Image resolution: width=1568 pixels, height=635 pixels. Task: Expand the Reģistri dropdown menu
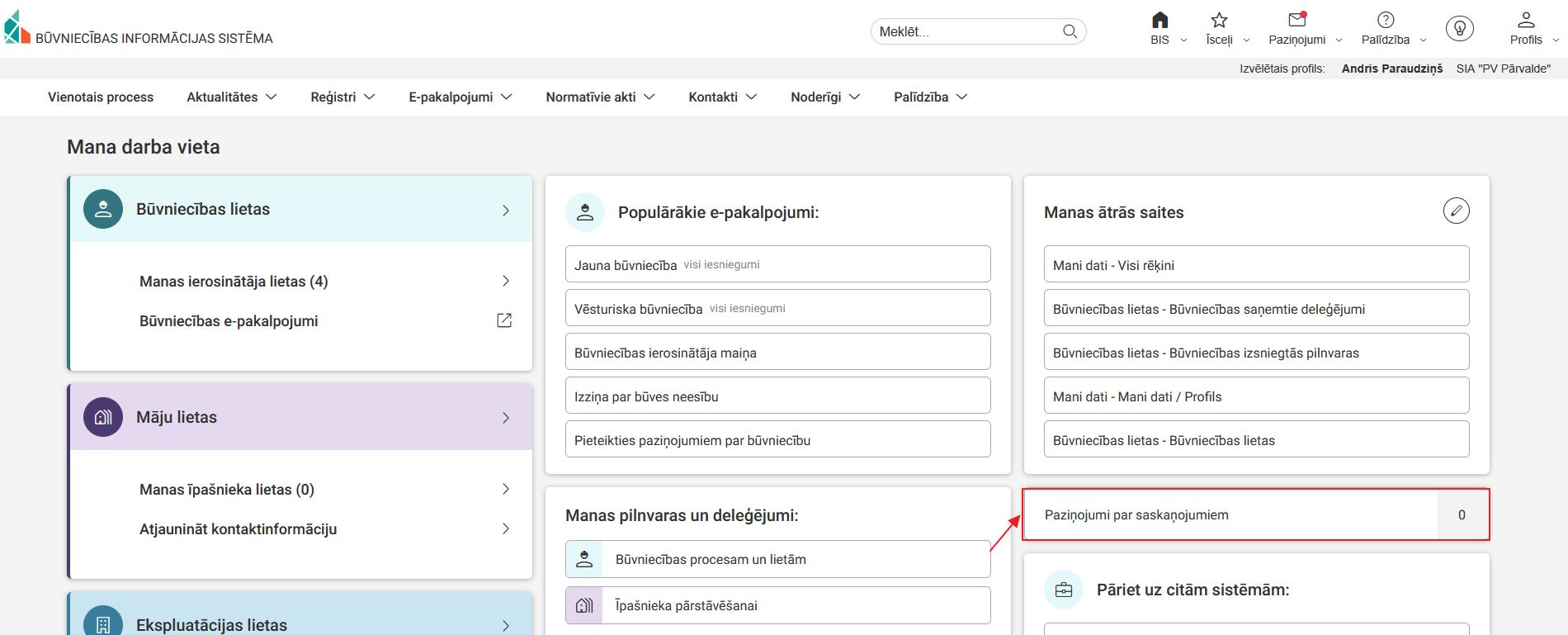[342, 97]
